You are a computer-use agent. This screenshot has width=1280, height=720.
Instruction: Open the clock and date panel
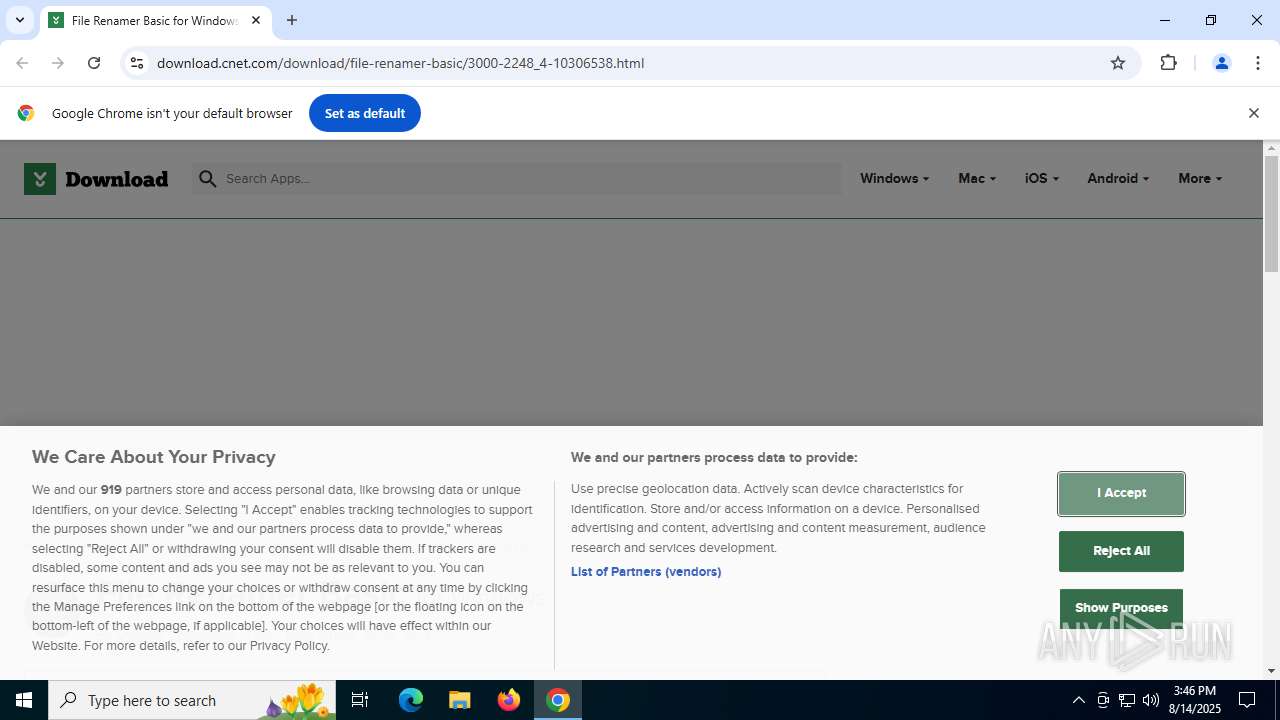[1195, 700]
